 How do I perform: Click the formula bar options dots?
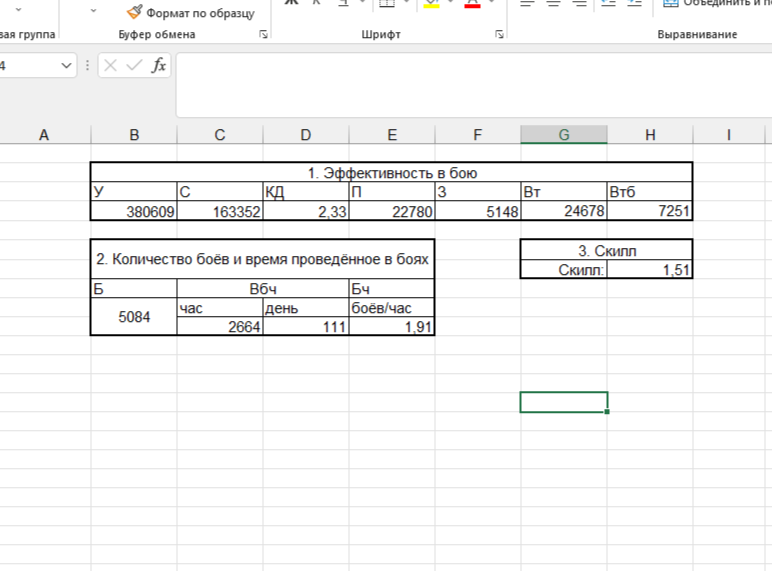[x=88, y=66]
